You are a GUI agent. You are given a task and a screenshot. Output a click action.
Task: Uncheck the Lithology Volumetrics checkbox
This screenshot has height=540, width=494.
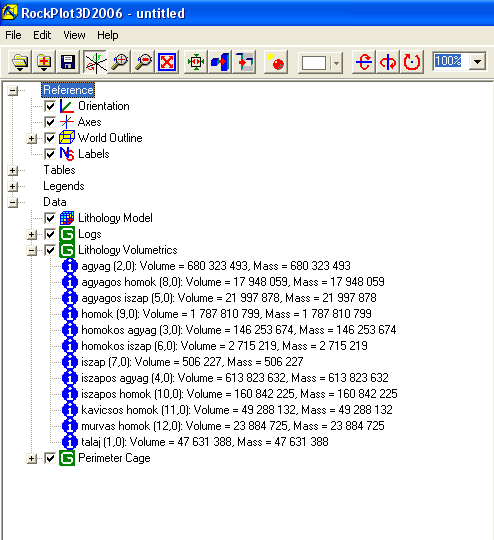pos(50,250)
